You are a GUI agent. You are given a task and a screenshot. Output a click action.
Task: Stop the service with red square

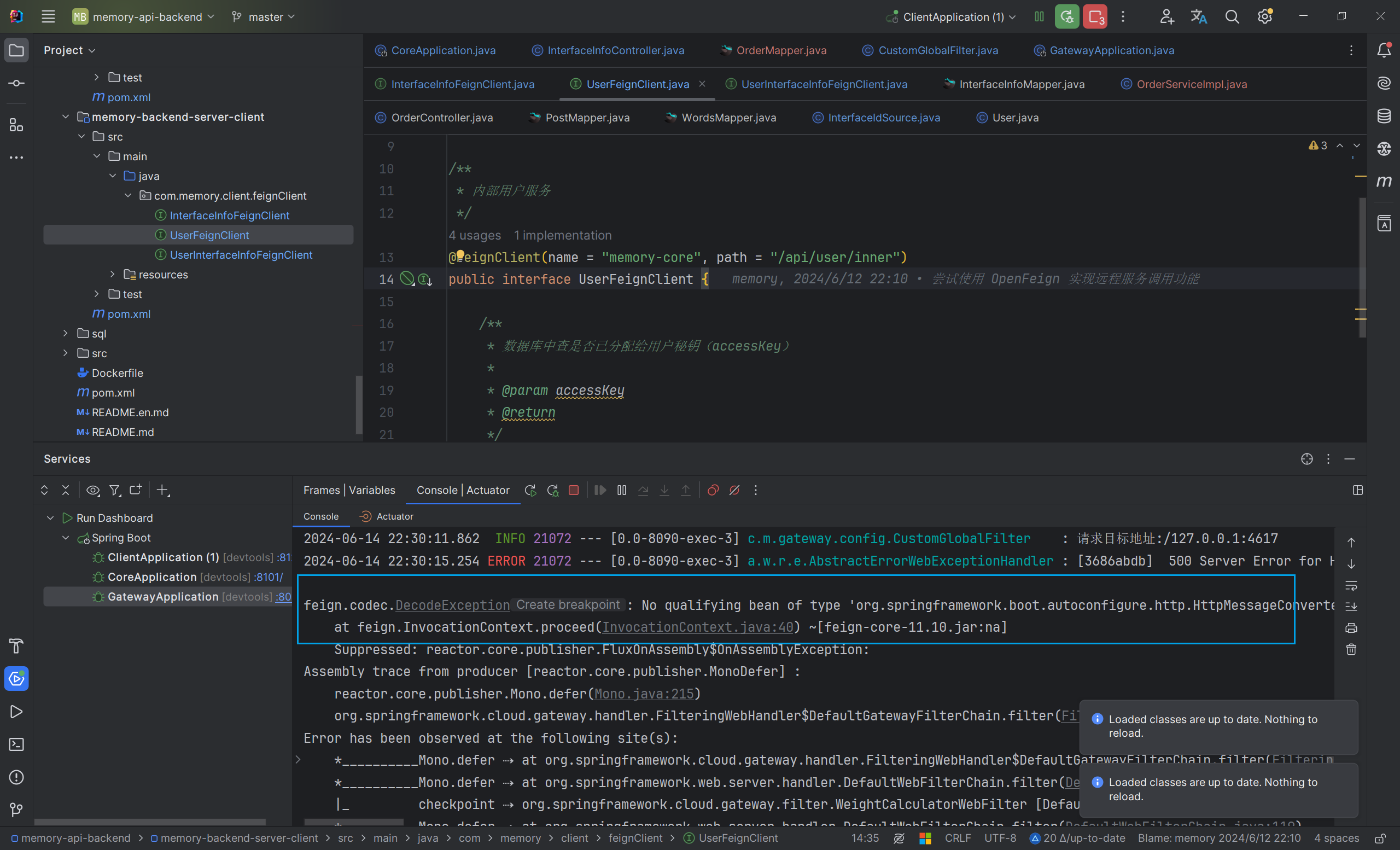574,490
